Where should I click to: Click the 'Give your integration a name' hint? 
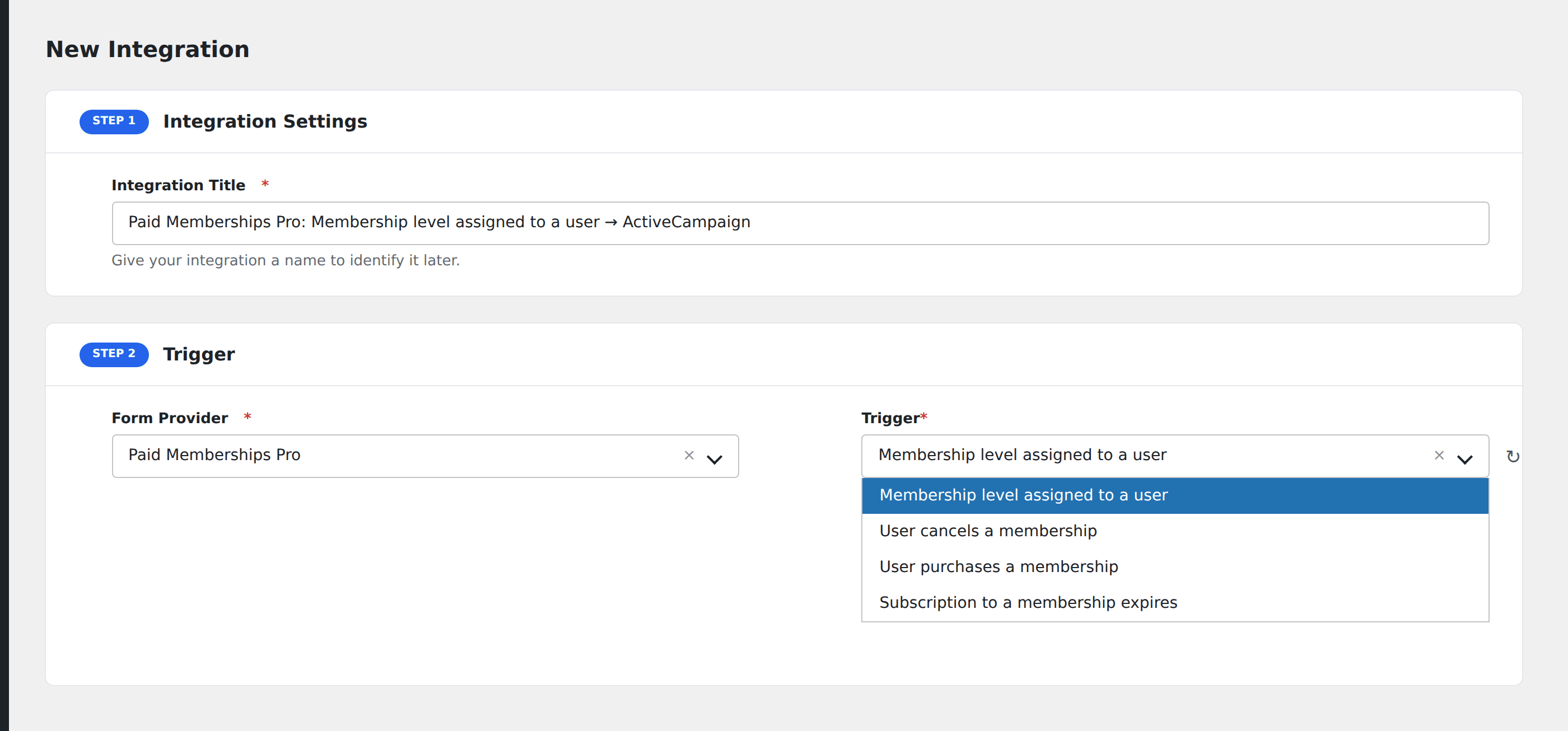286,260
